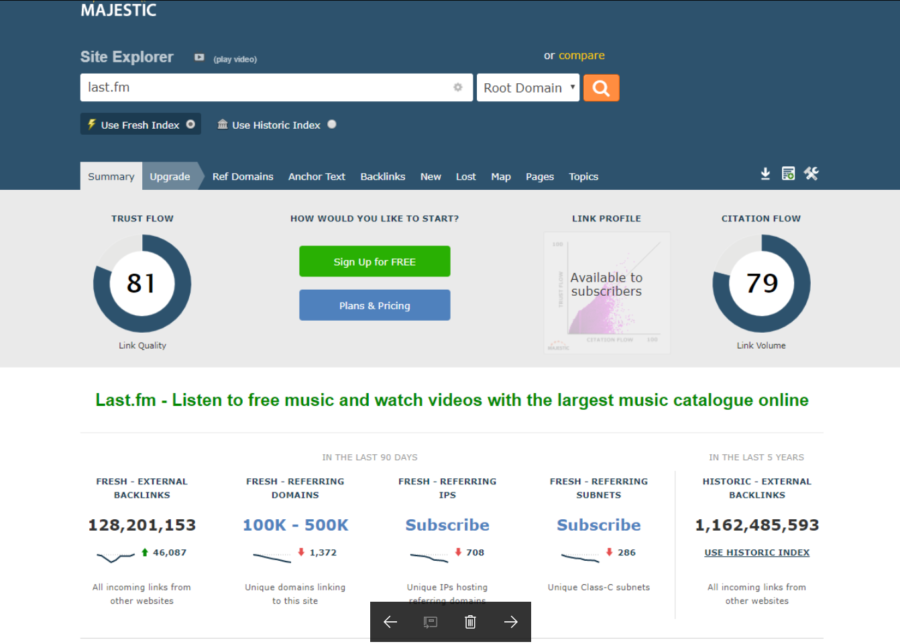Click the 708 referring IPs decrease figure

[x=475, y=552]
